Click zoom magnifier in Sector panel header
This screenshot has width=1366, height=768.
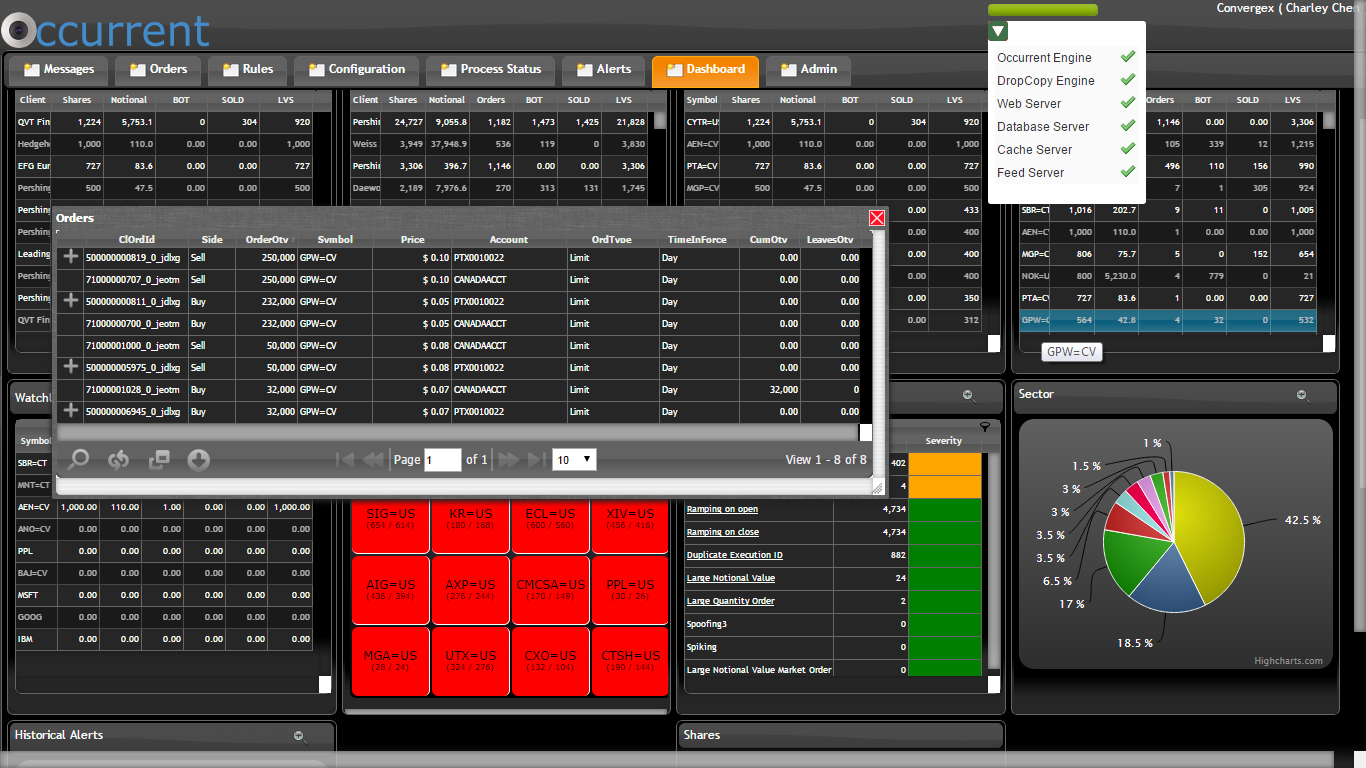coord(1302,395)
